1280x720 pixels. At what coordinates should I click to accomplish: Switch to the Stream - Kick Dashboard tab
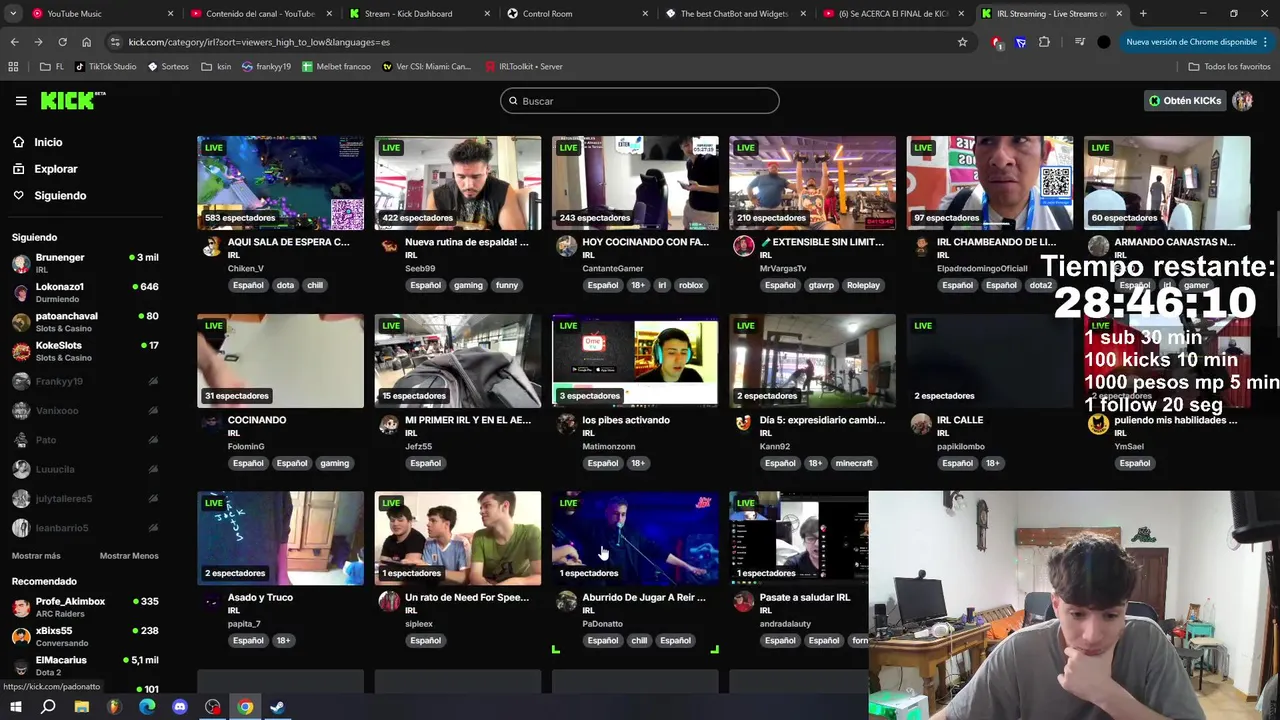tap(418, 14)
